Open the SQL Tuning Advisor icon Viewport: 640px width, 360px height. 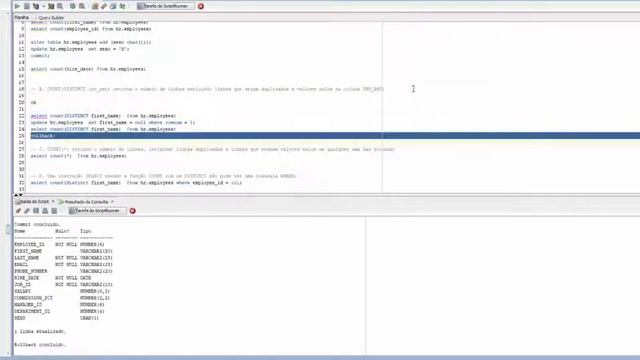(60, 6)
